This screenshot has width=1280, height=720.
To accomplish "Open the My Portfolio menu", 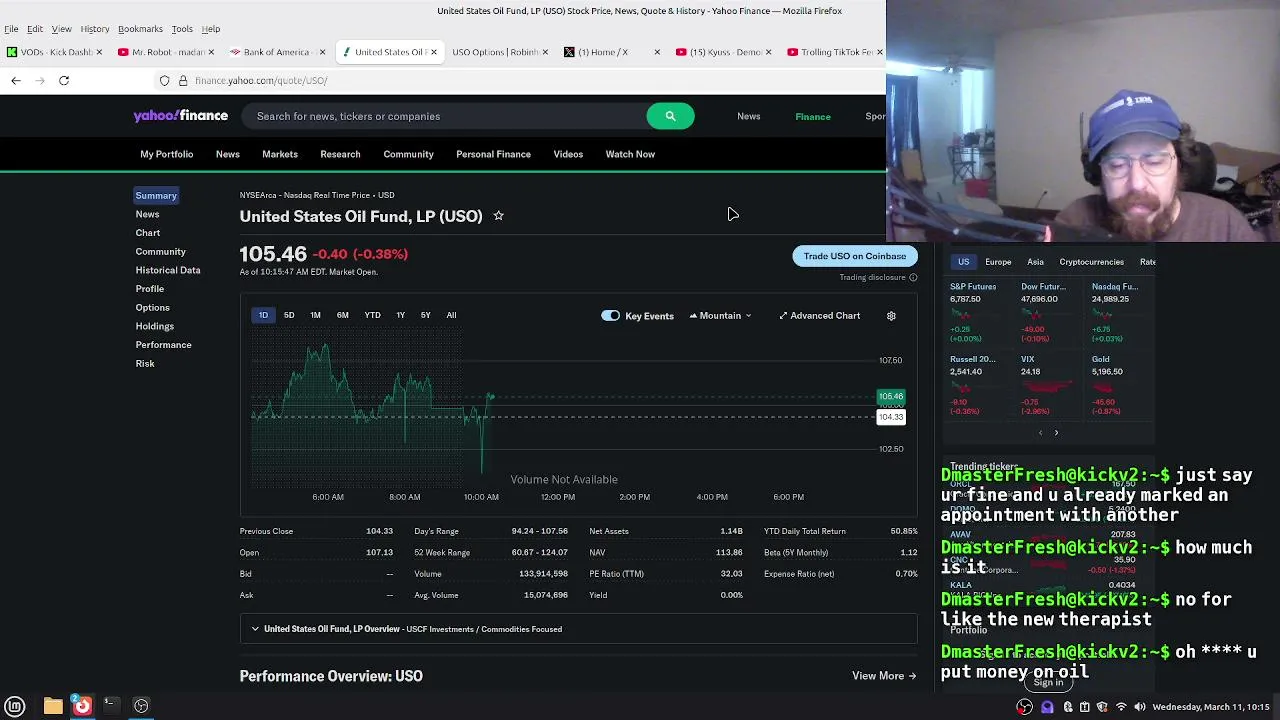I will coord(166,154).
